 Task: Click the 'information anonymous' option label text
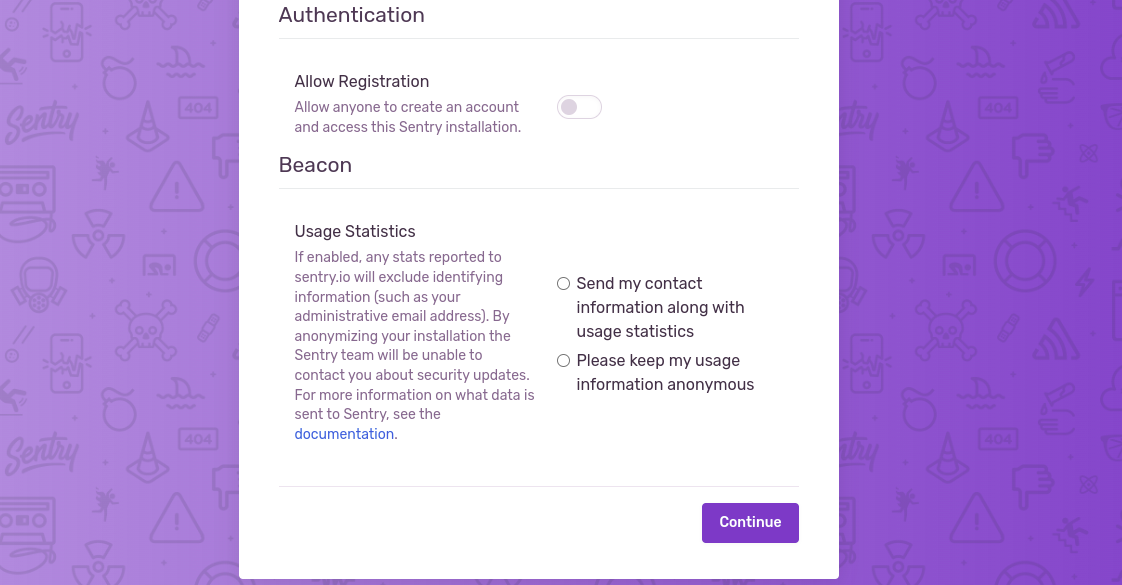point(665,385)
